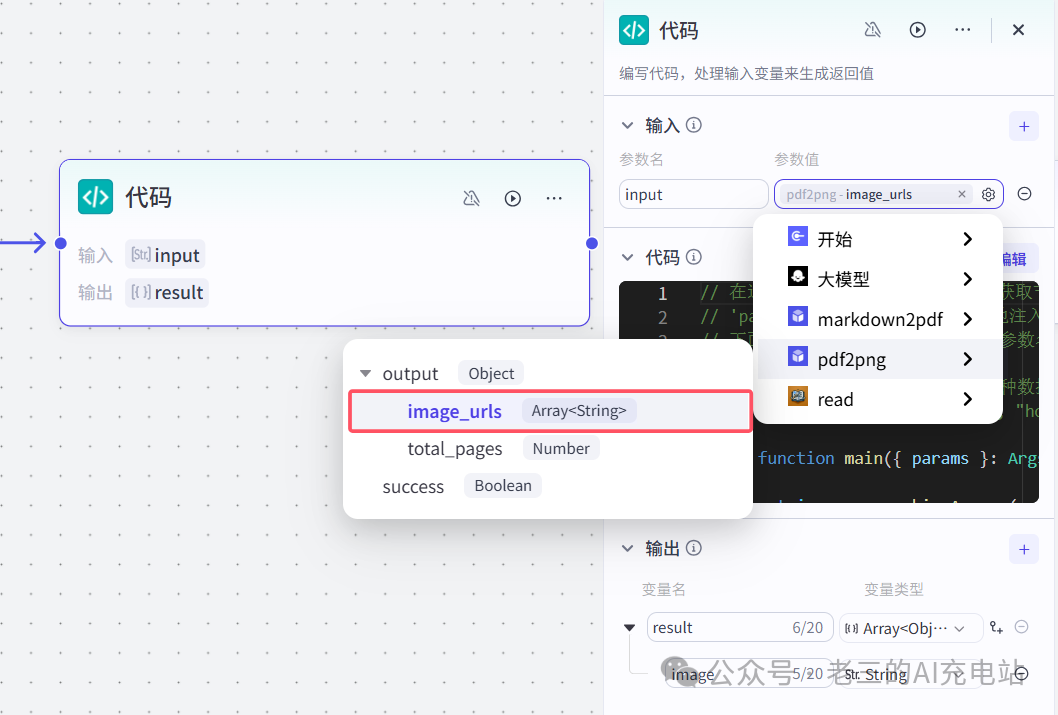Run test via panel header play icon
This screenshot has width=1058, height=715.
[917, 30]
